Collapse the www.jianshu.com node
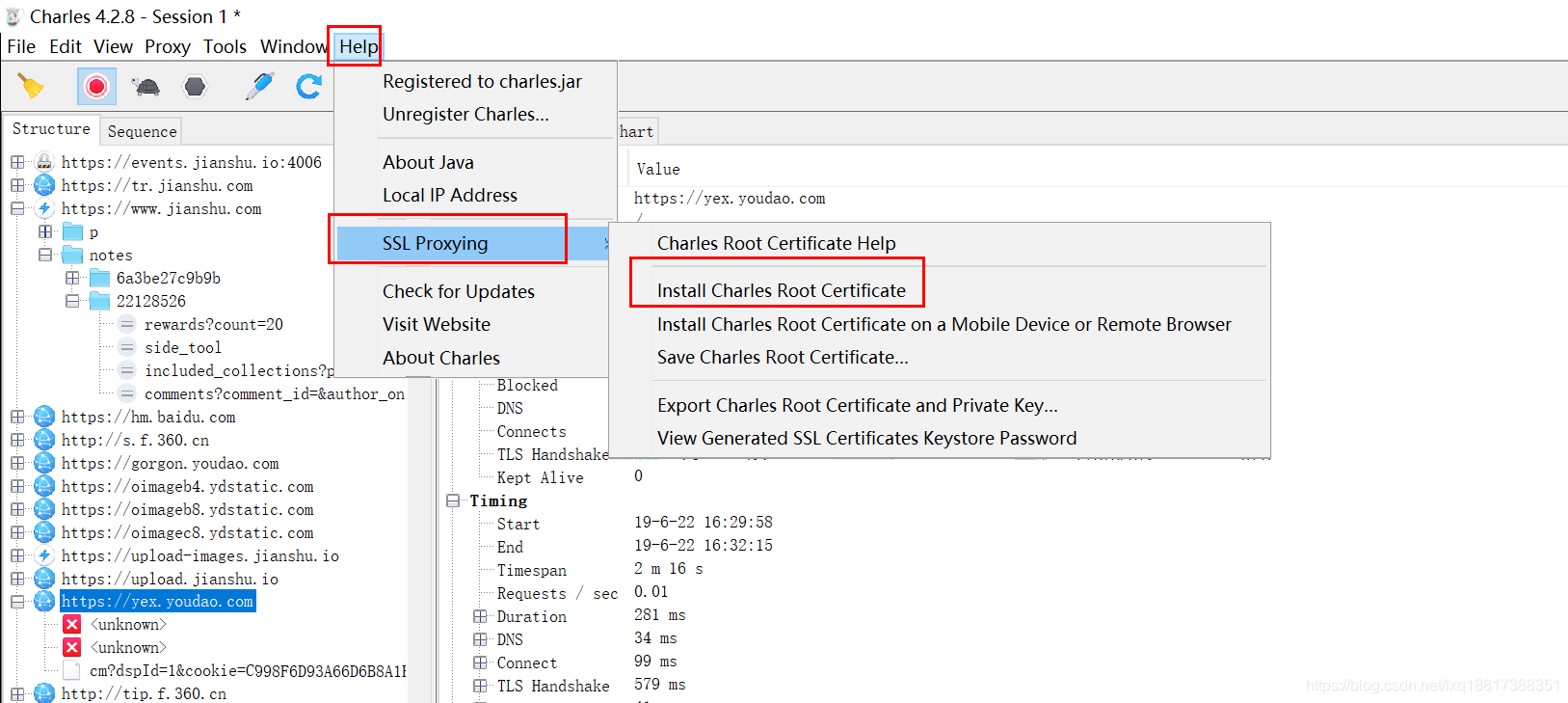Viewport: 1568px width, 703px height. pos(17,208)
